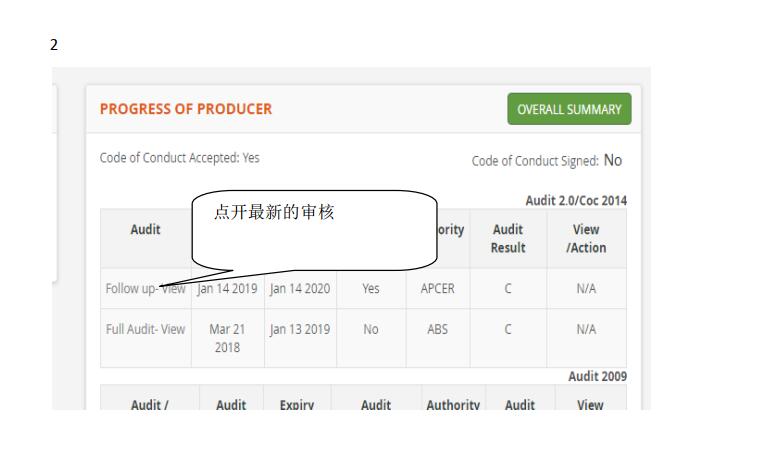Click the Code of Conduct Signed No value
This screenshot has height=450, width=776.
coord(613,160)
